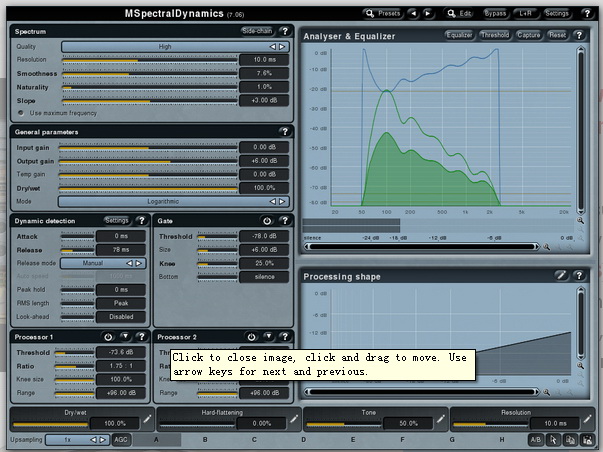The image size is (603, 452).
Task: Open the Spectrum panel help icon
Action: pos(285,31)
